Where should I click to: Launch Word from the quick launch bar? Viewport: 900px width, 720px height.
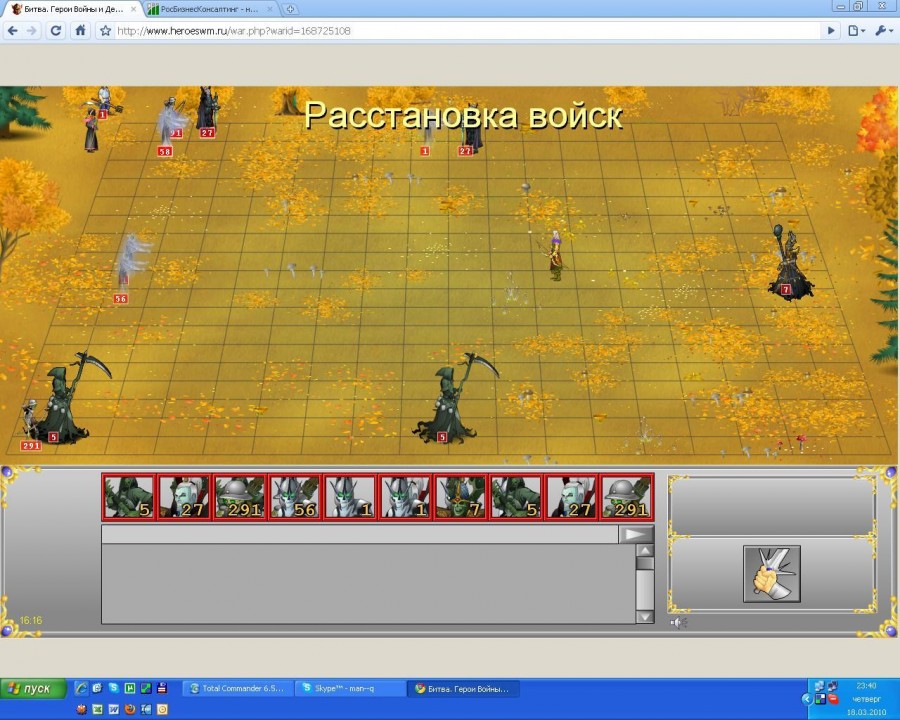(x=114, y=710)
